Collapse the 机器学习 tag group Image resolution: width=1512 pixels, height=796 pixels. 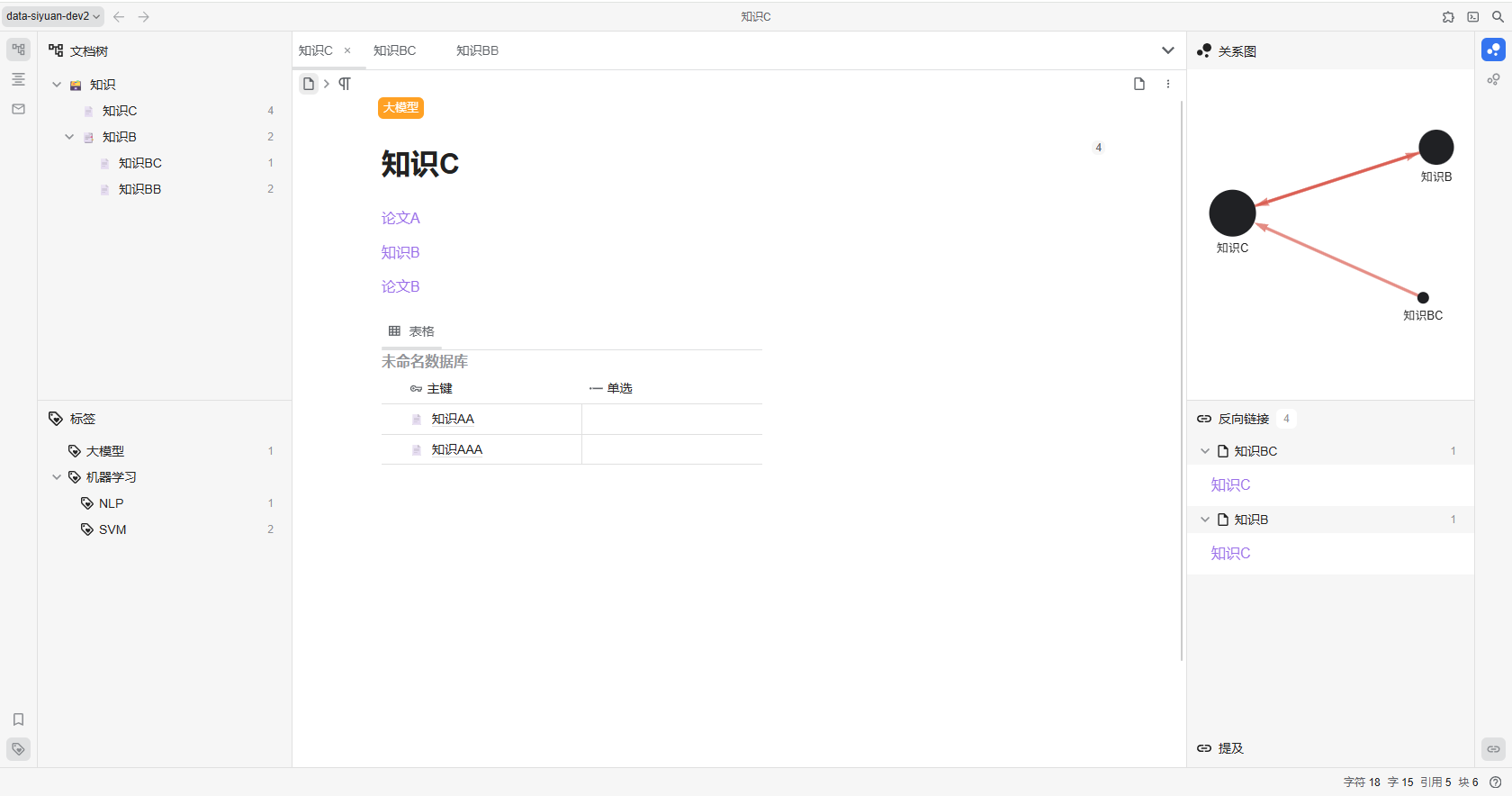(57, 477)
